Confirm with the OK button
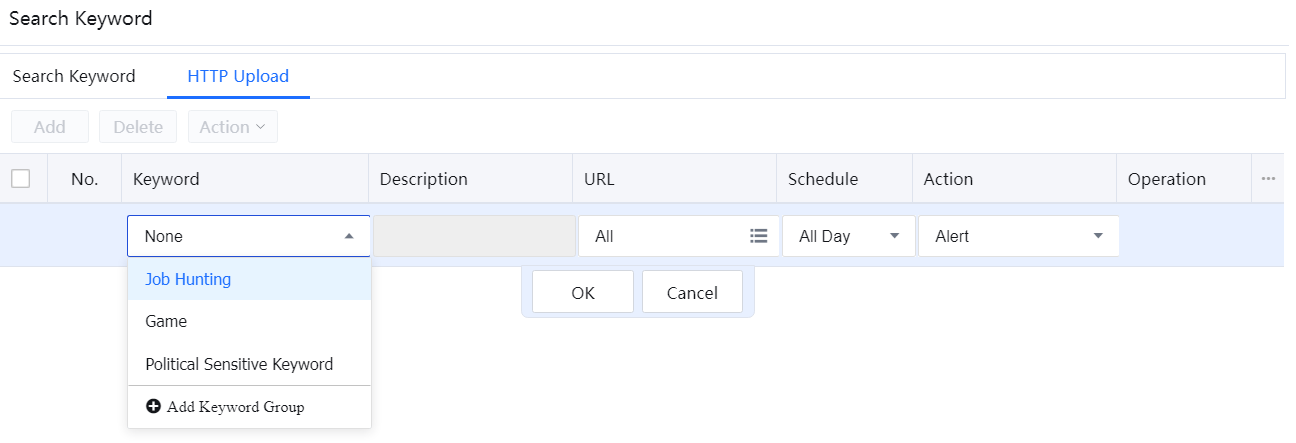This screenshot has height=443, width=1296. tap(583, 293)
